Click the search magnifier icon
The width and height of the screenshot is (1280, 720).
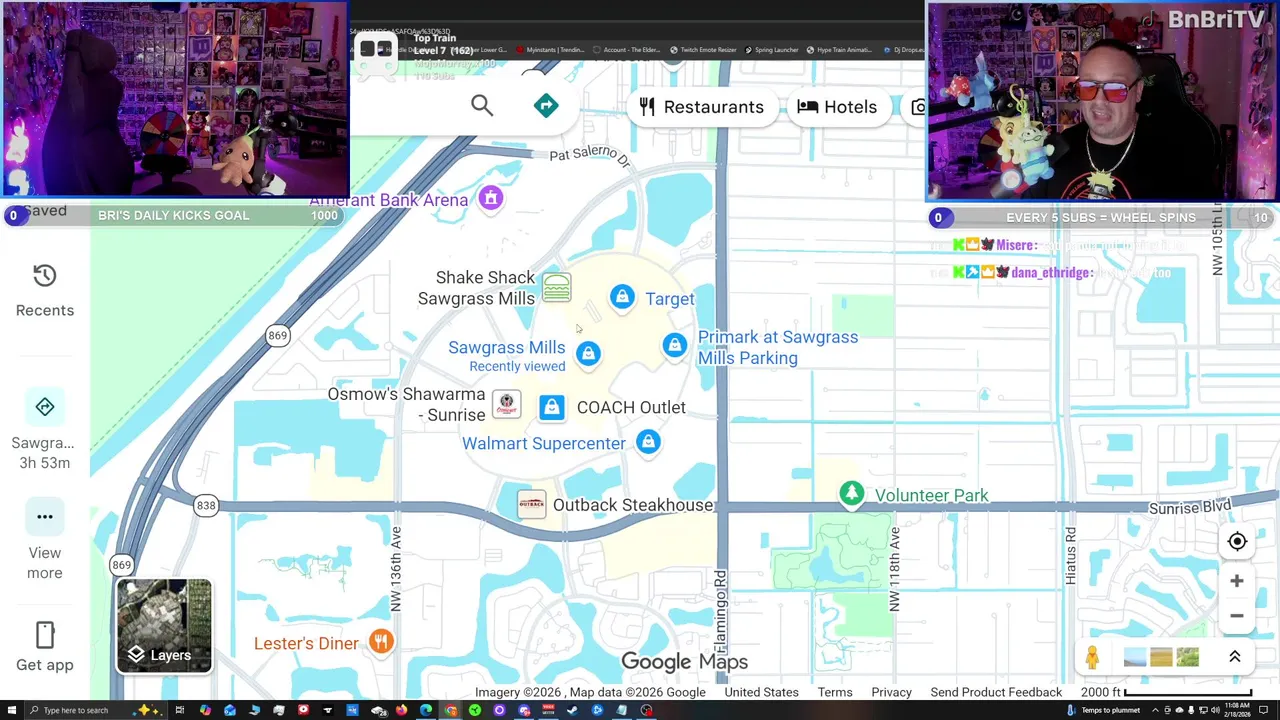[482, 105]
